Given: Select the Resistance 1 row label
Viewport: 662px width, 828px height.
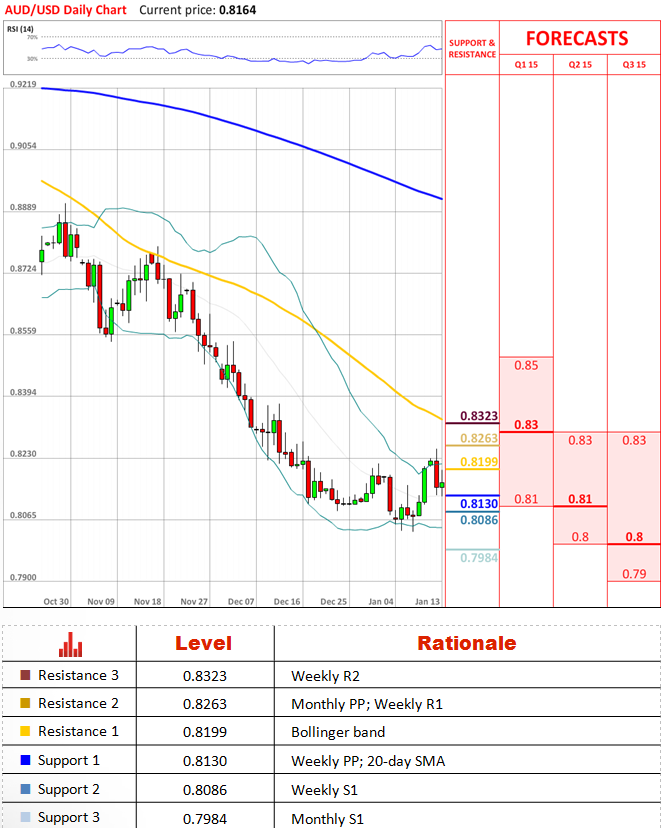Looking at the screenshot, I should [78, 731].
